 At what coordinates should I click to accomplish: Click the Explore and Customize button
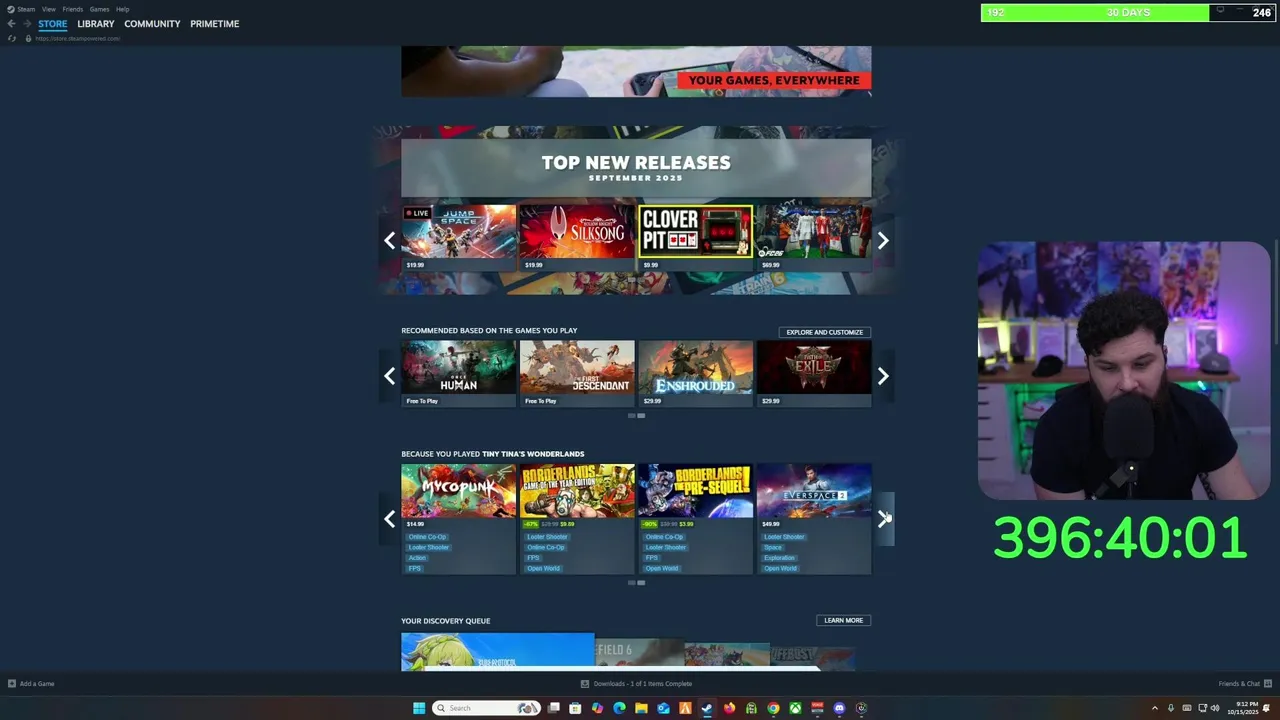pos(824,332)
